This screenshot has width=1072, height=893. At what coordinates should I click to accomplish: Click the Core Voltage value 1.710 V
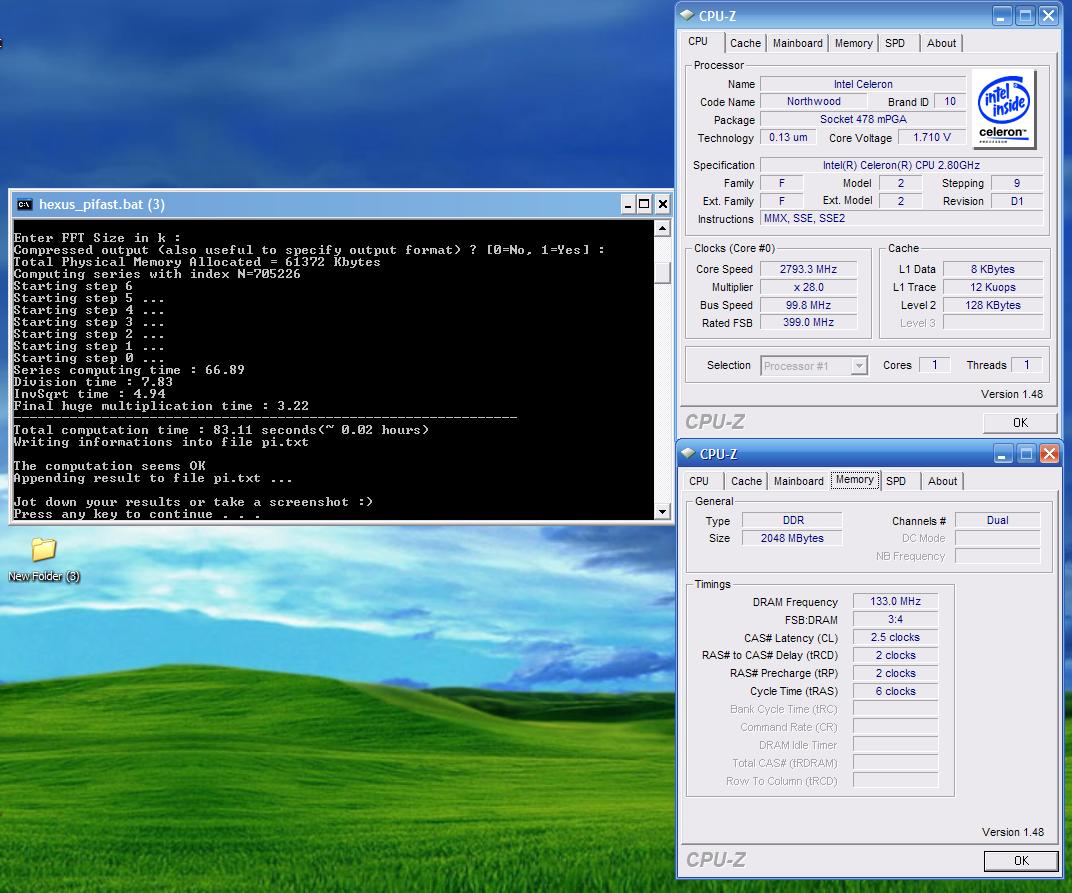pos(932,137)
